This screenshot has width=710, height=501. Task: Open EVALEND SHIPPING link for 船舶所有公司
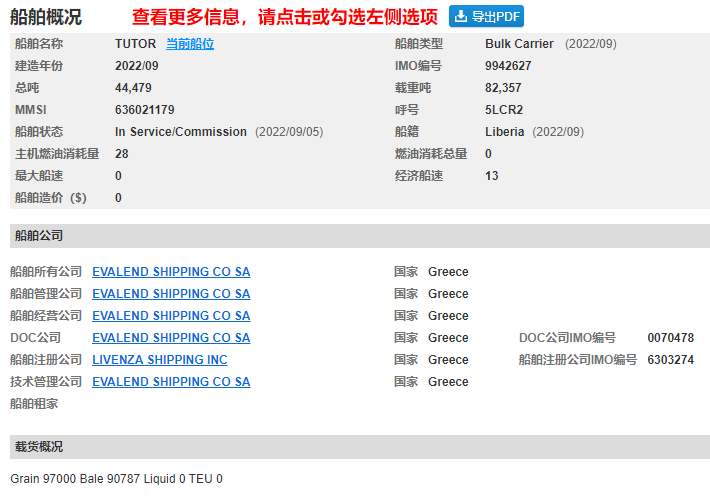coord(171,272)
